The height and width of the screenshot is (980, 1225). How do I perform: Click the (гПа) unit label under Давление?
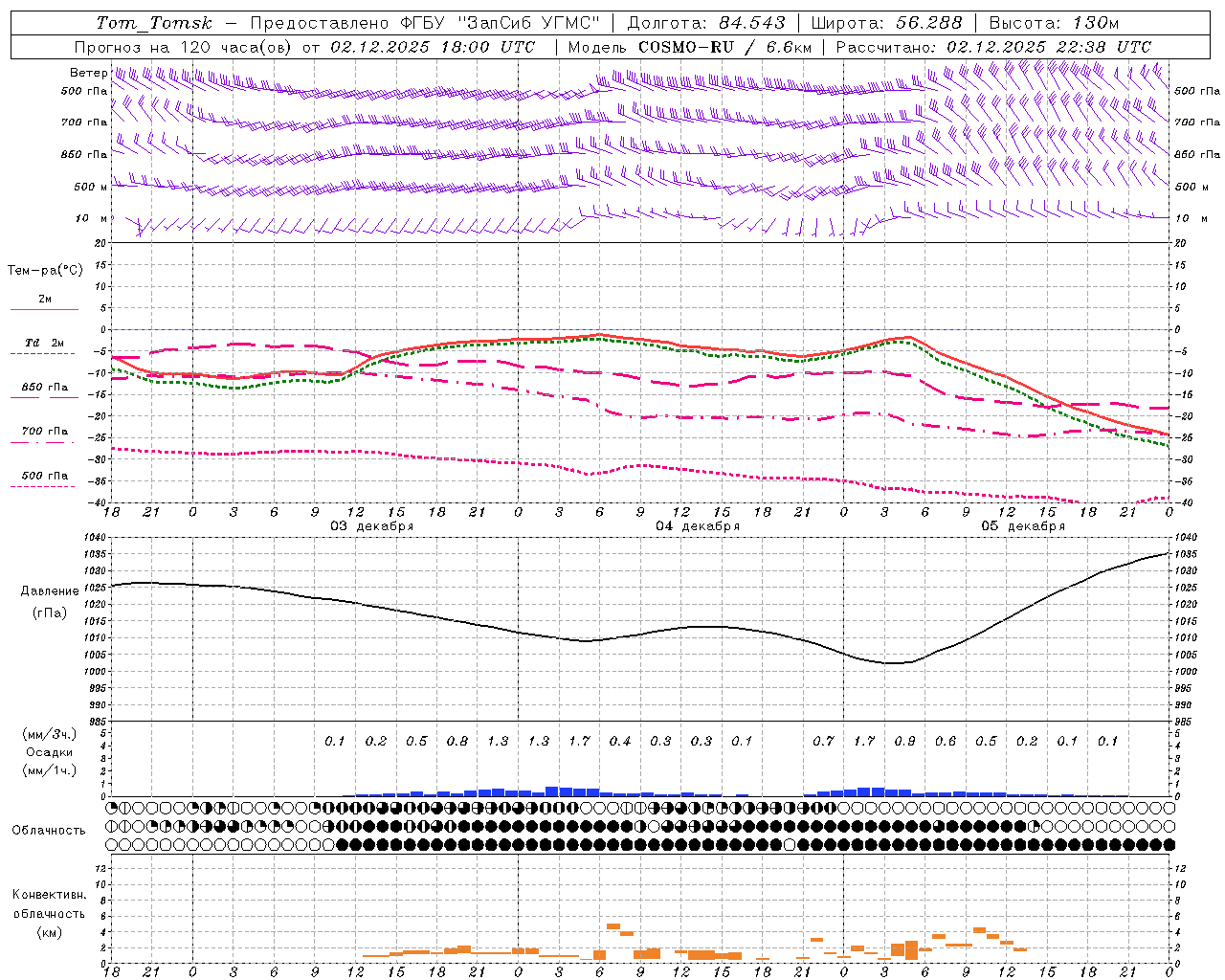pyautogui.click(x=50, y=612)
